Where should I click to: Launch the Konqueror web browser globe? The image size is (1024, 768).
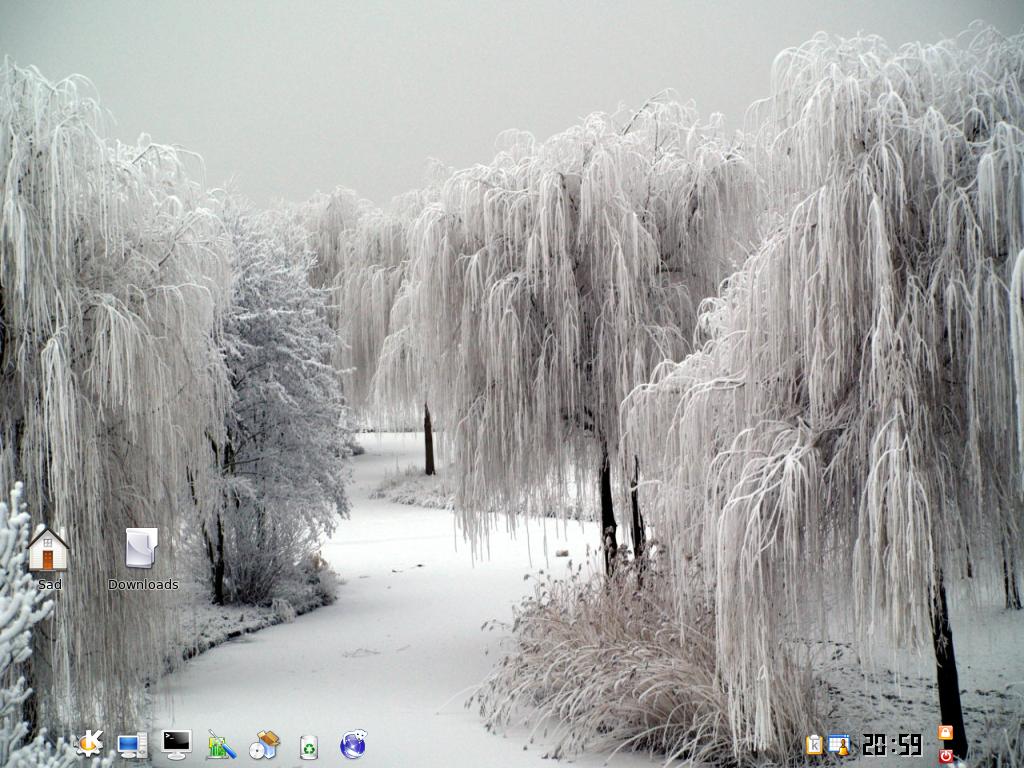click(x=353, y=744)
